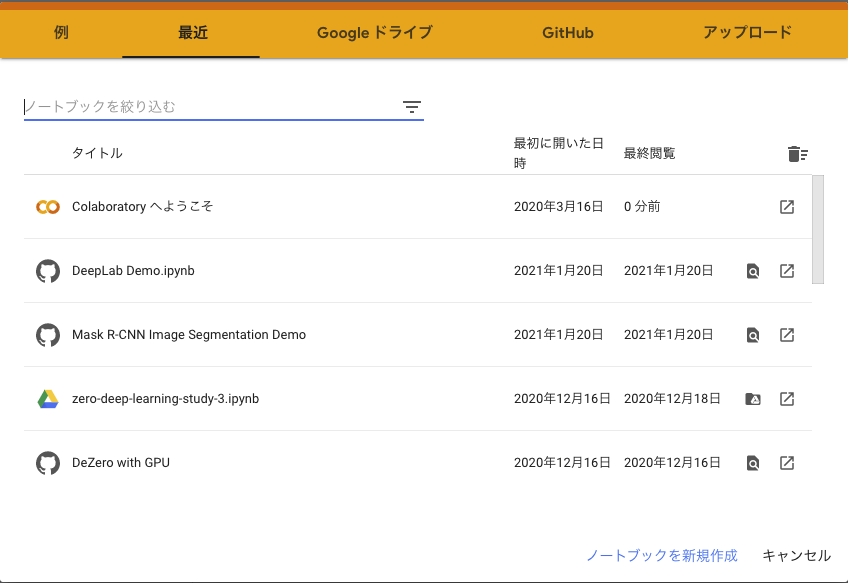The image size is (848, 583).
Task: Click ノートブックを新規作成 link
Action: [x=661, y=555]
